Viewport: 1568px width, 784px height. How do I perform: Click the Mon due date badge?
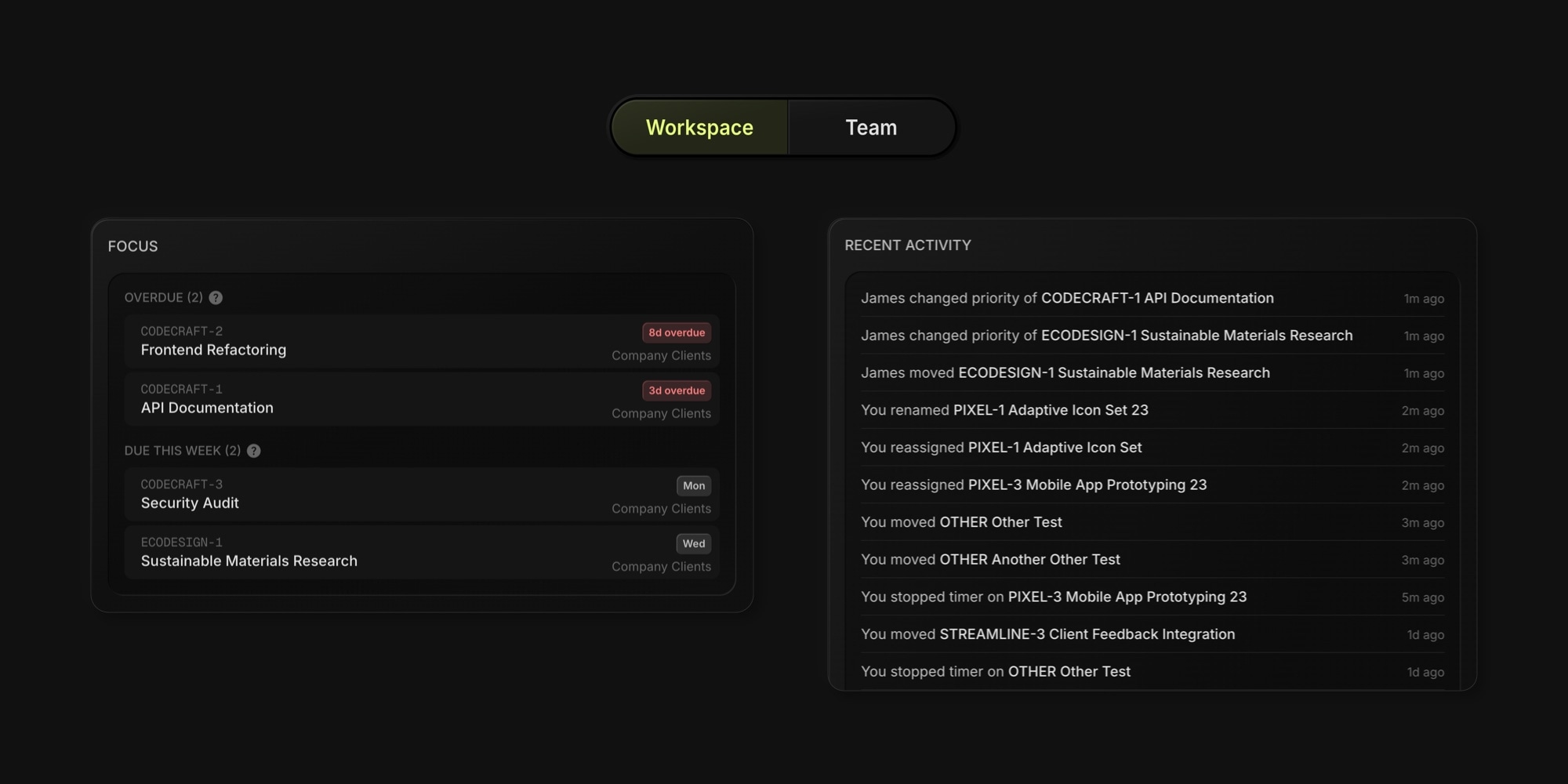693,485
